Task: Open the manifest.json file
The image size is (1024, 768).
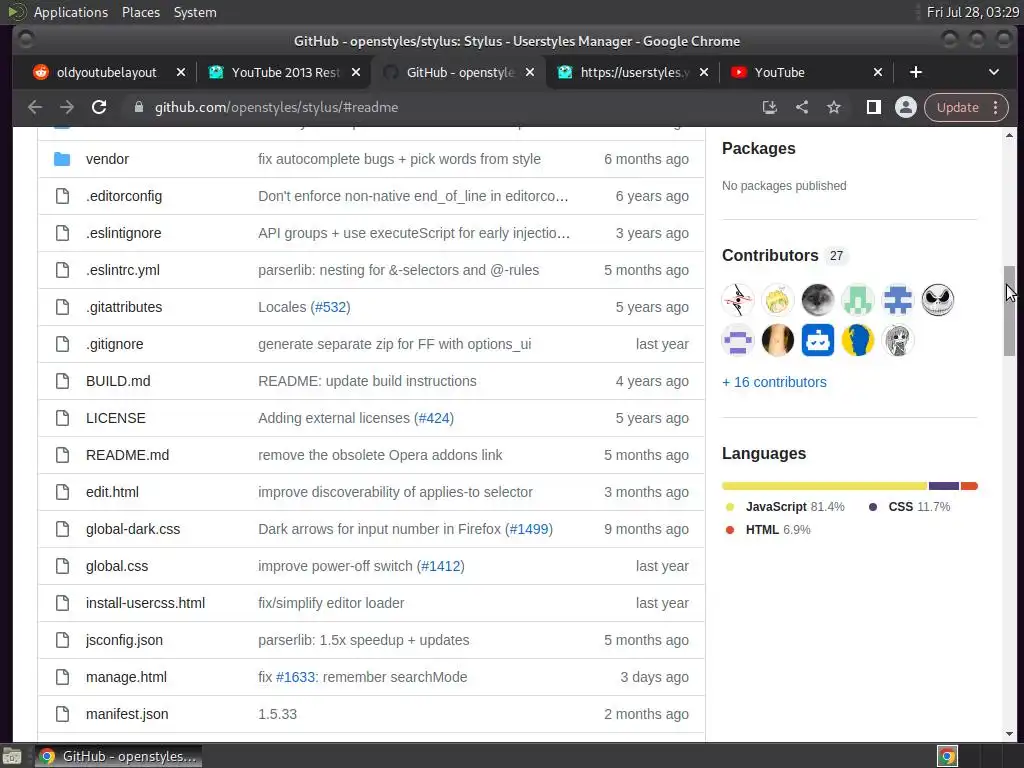Action: (x=127, y=714)
